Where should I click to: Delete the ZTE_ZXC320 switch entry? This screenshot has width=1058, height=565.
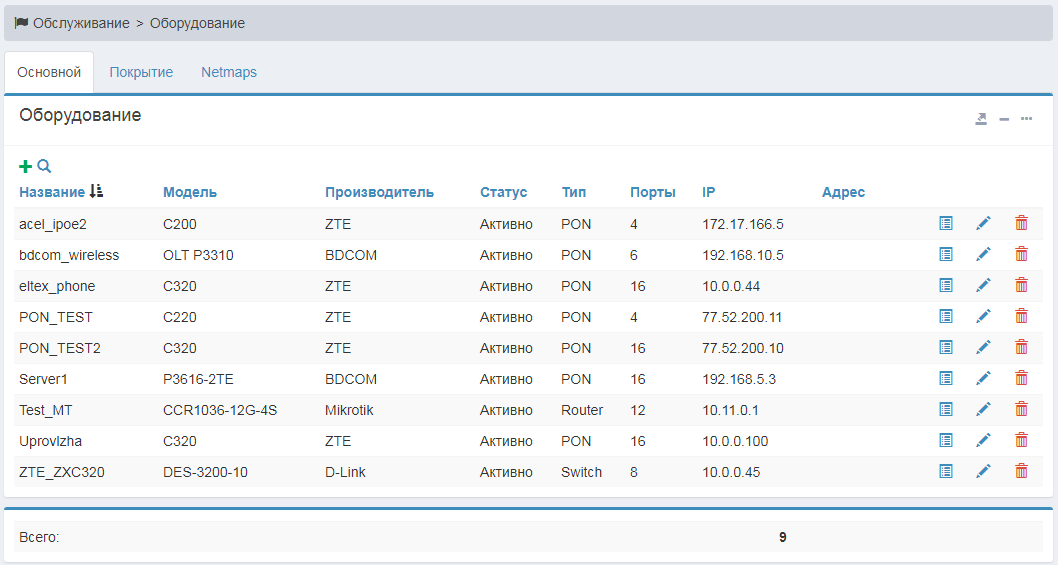tap(1021, 472)
